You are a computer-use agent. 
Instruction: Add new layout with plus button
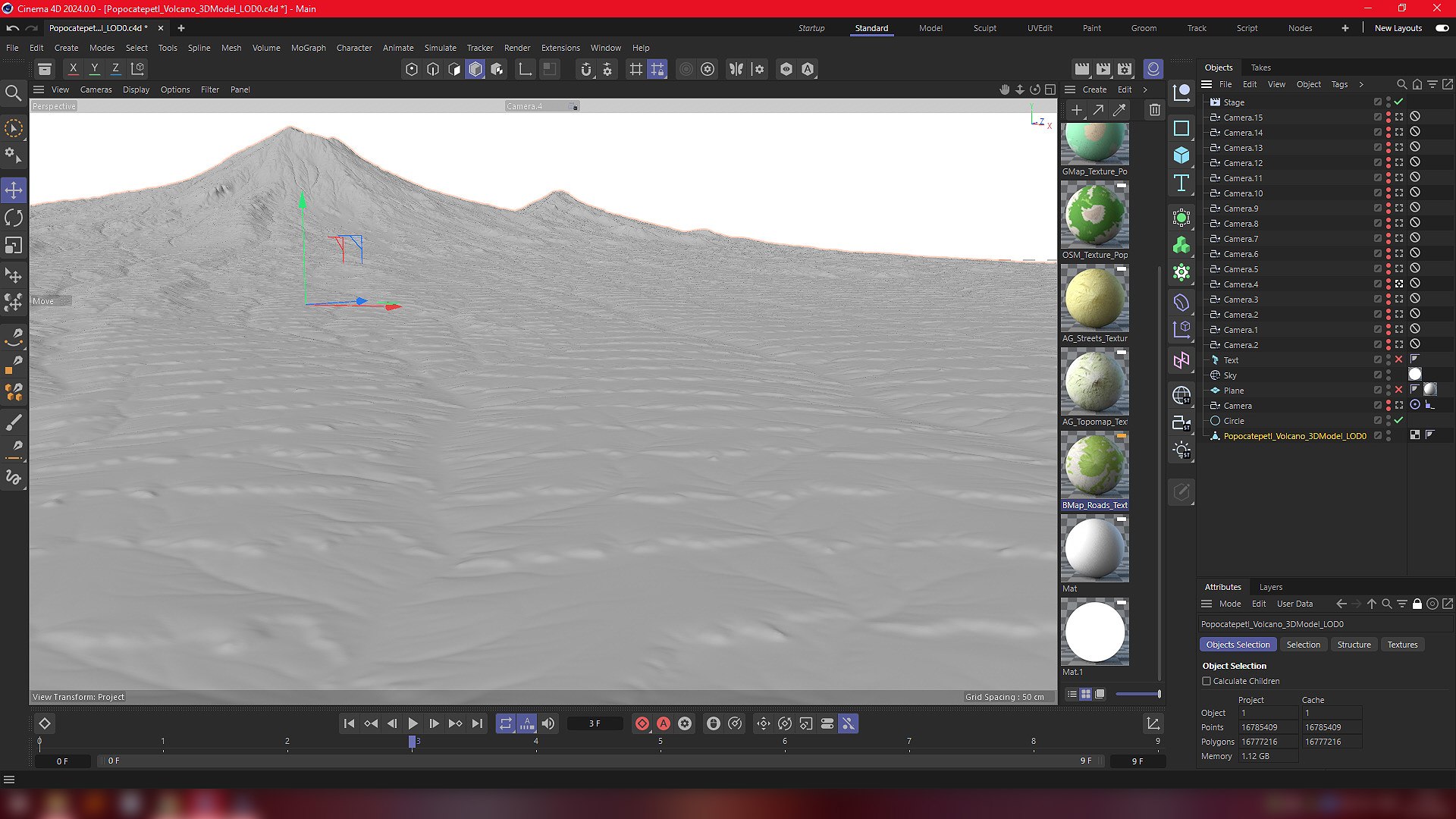tap(1345, 28)
